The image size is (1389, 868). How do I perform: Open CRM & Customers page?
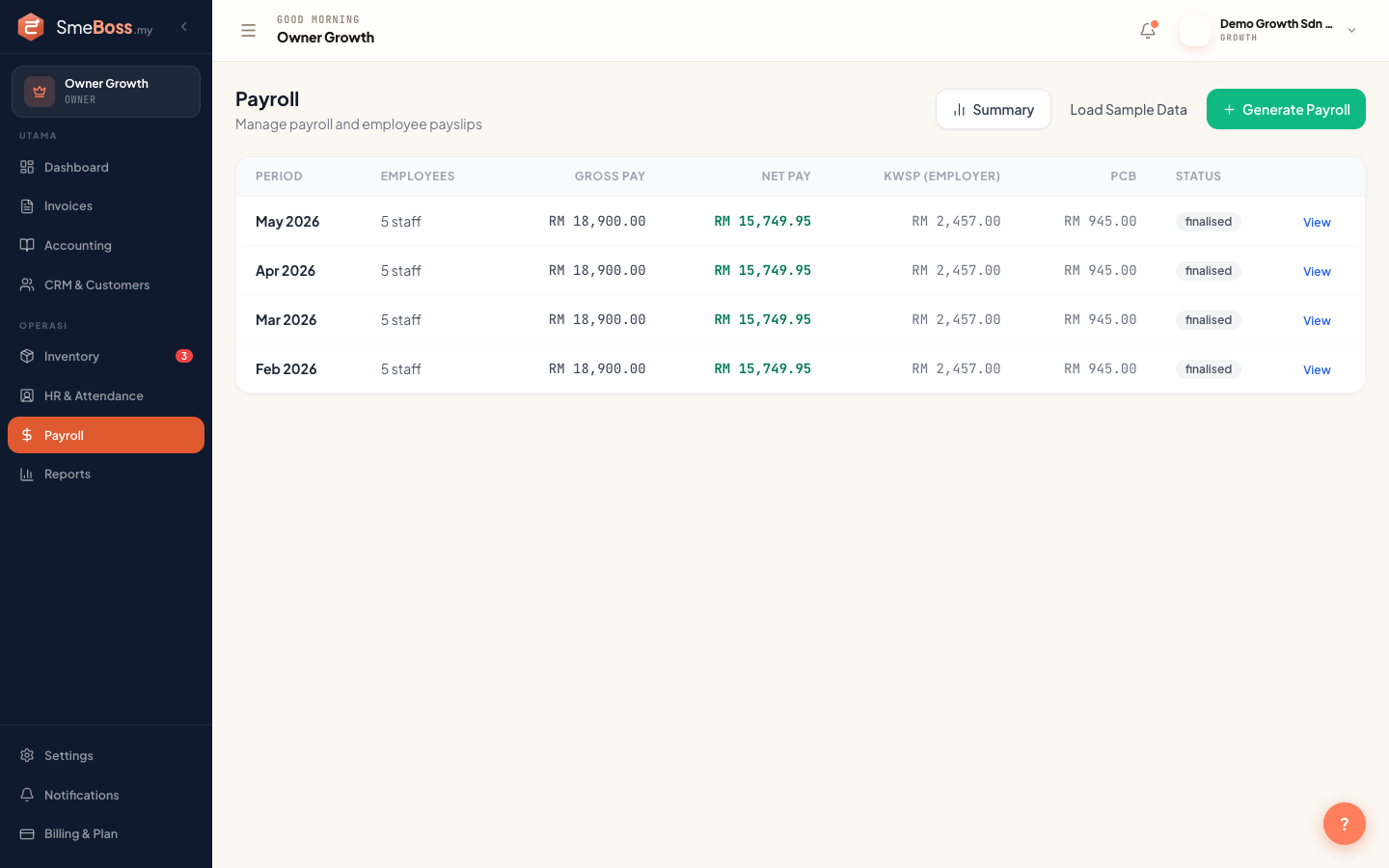[x=106, y=285]
